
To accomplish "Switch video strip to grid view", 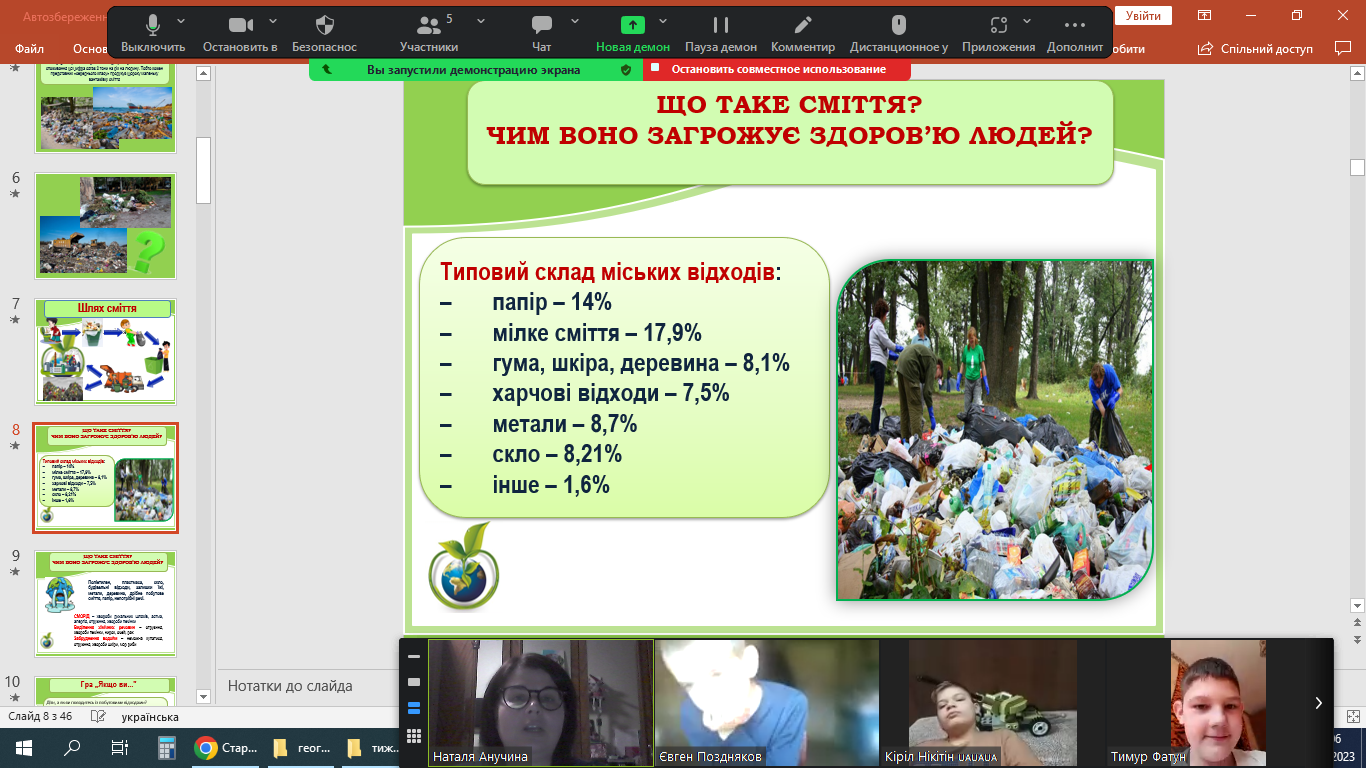I will (x=414, y=735).
